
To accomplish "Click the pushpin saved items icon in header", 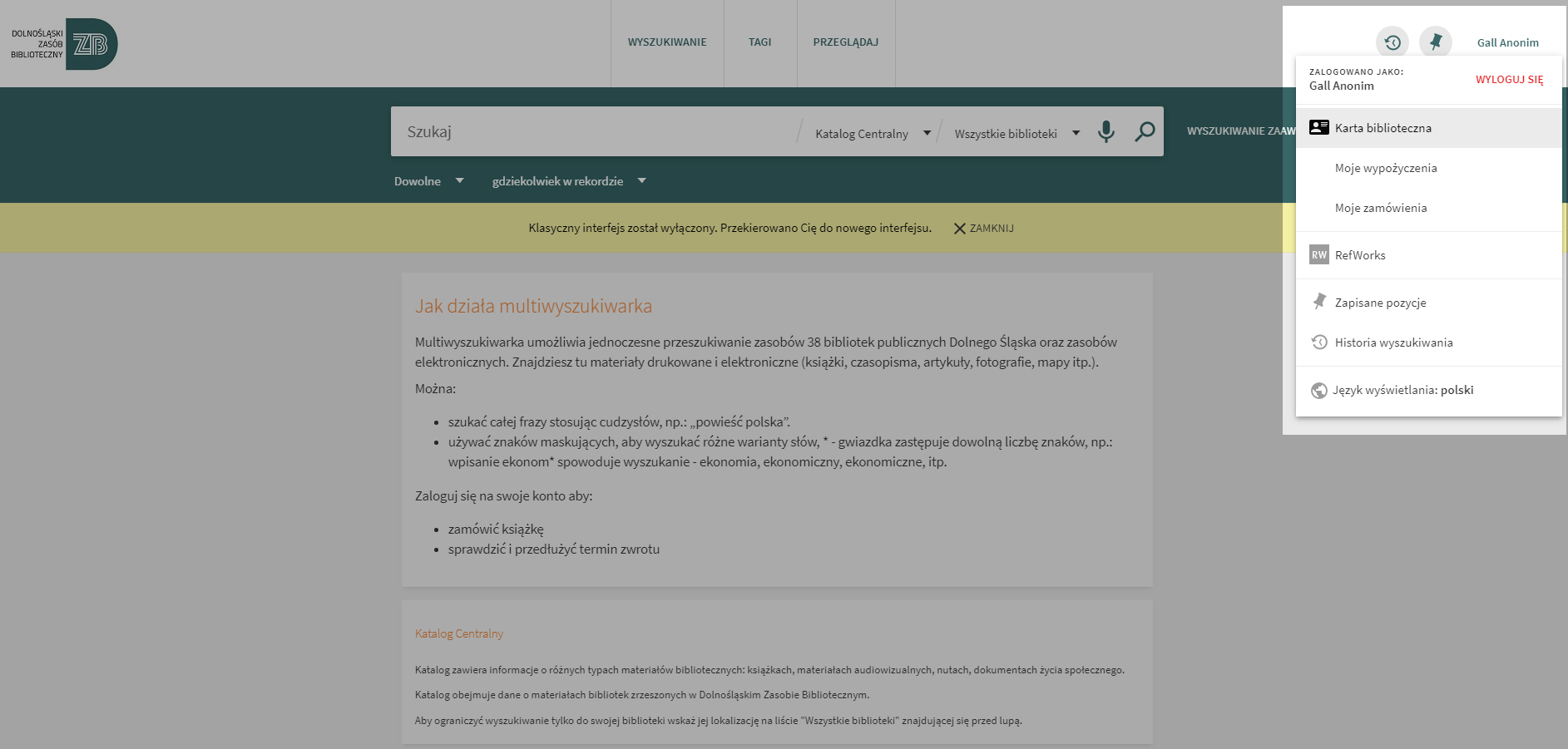I will pyautogui.click(x=1436, y=42).
